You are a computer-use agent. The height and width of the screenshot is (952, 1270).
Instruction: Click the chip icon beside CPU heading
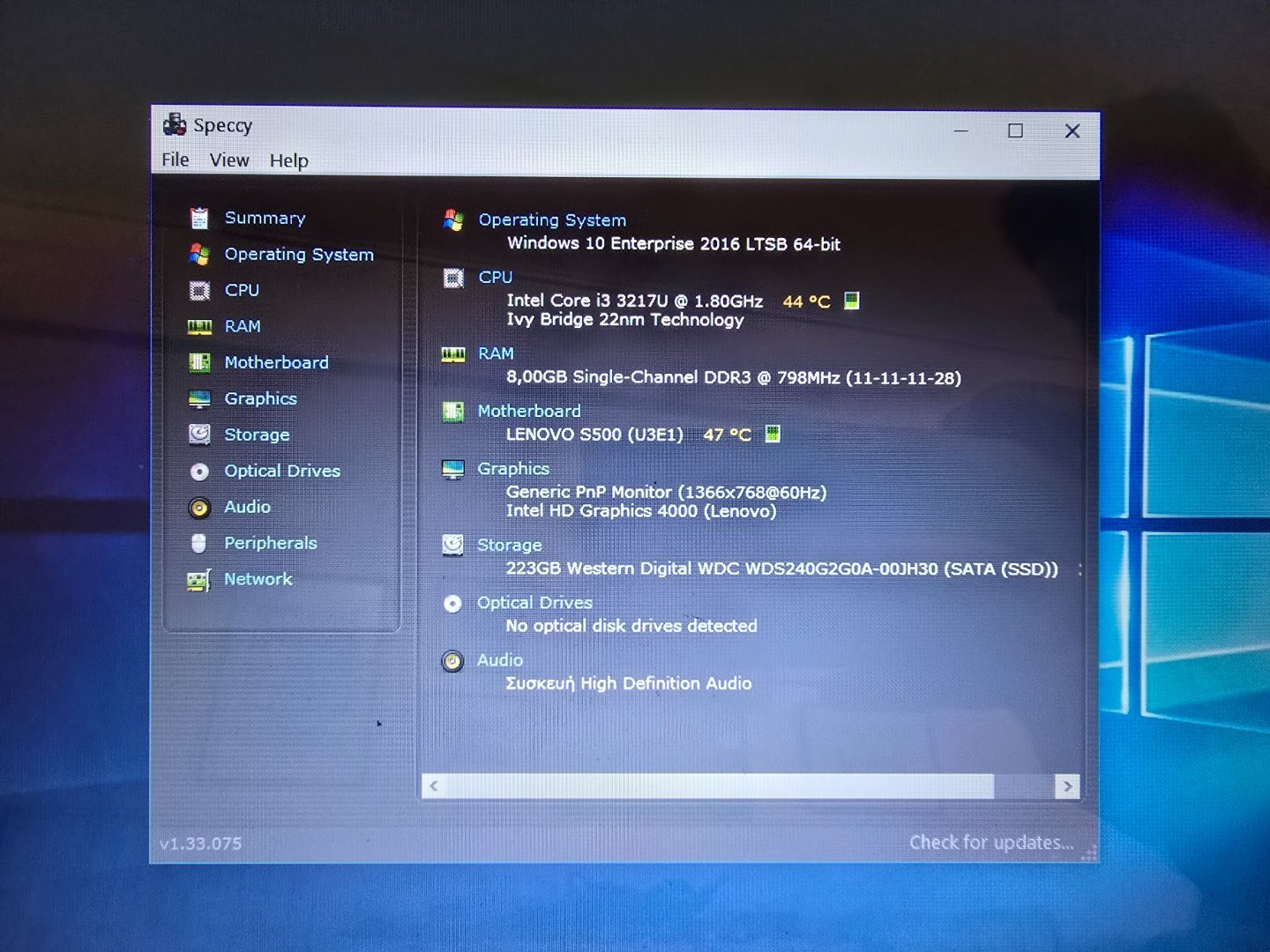coord(453,279)
